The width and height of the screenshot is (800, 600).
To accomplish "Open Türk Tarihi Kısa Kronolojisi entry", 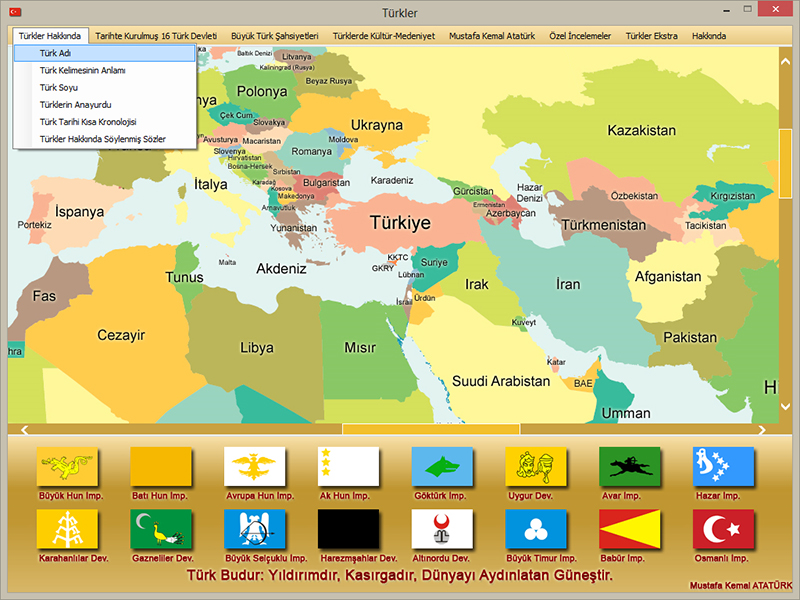I will (88, 121).
